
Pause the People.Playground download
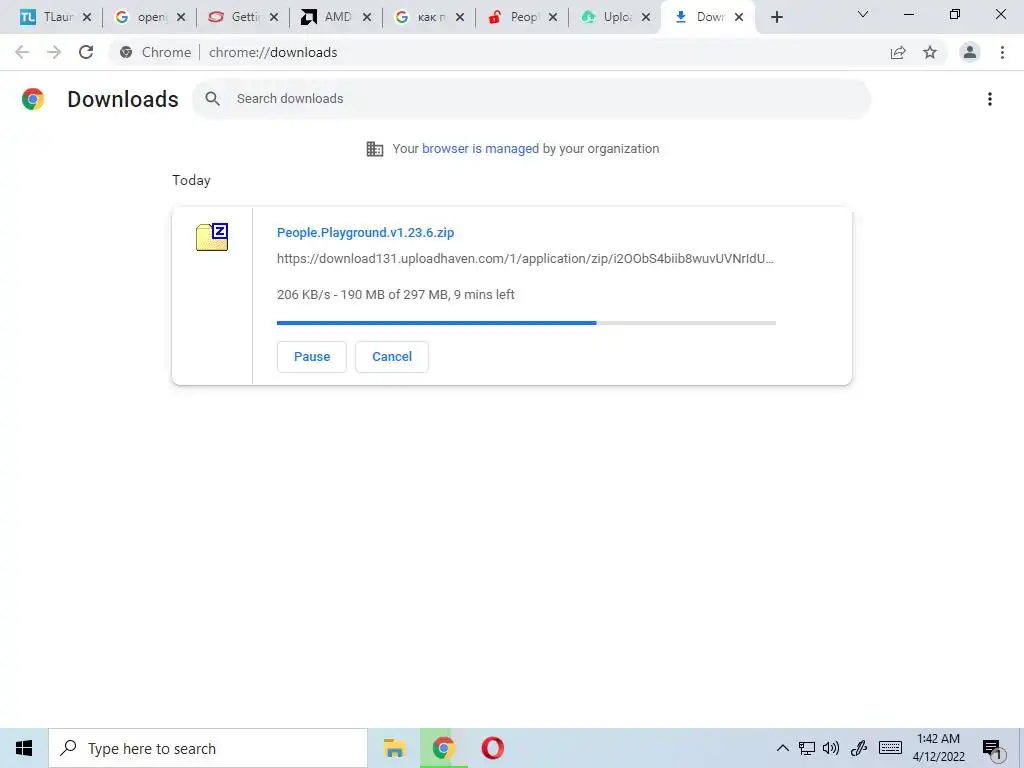pos(312,357)
